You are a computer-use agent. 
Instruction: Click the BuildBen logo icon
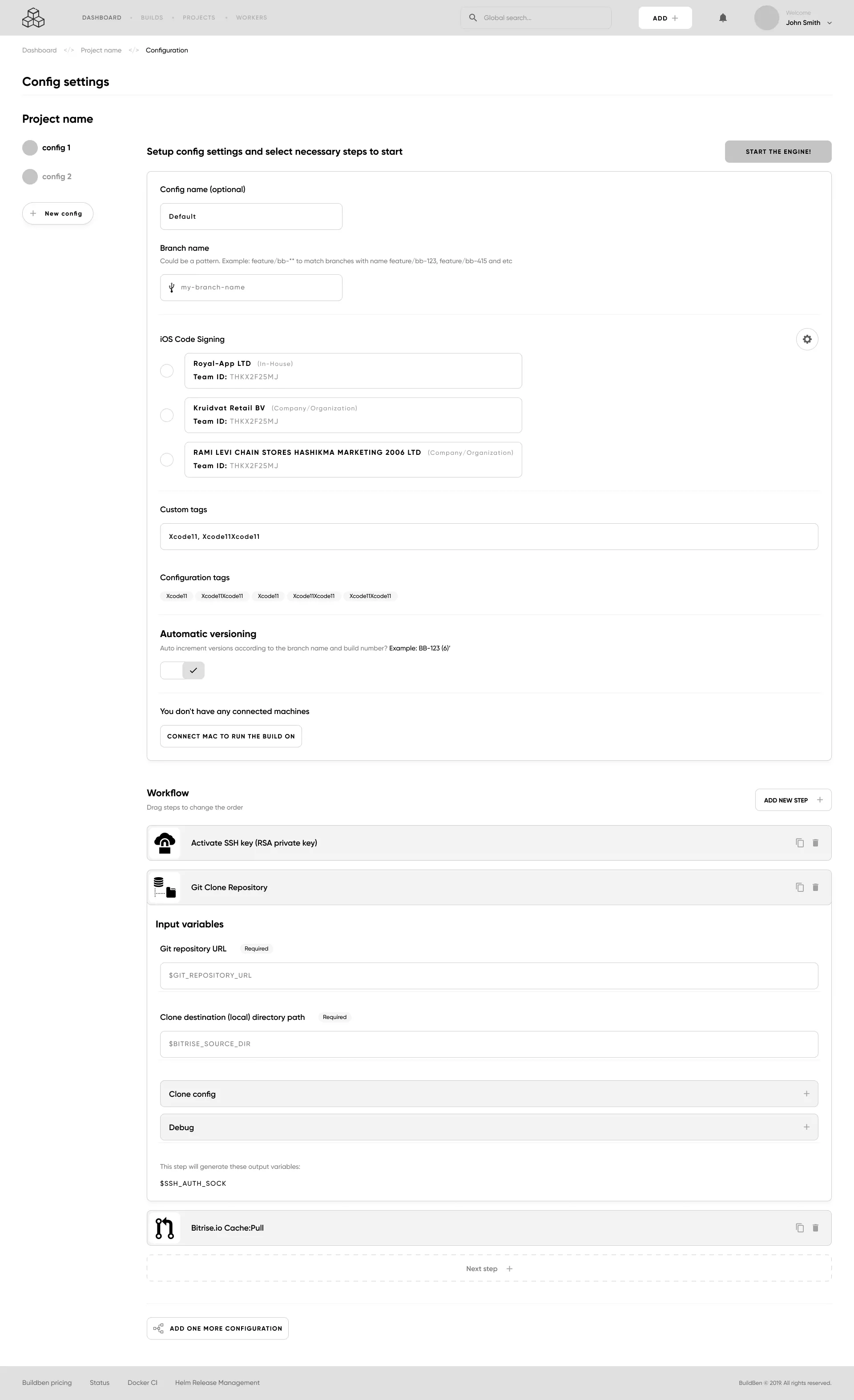point(33,18)
